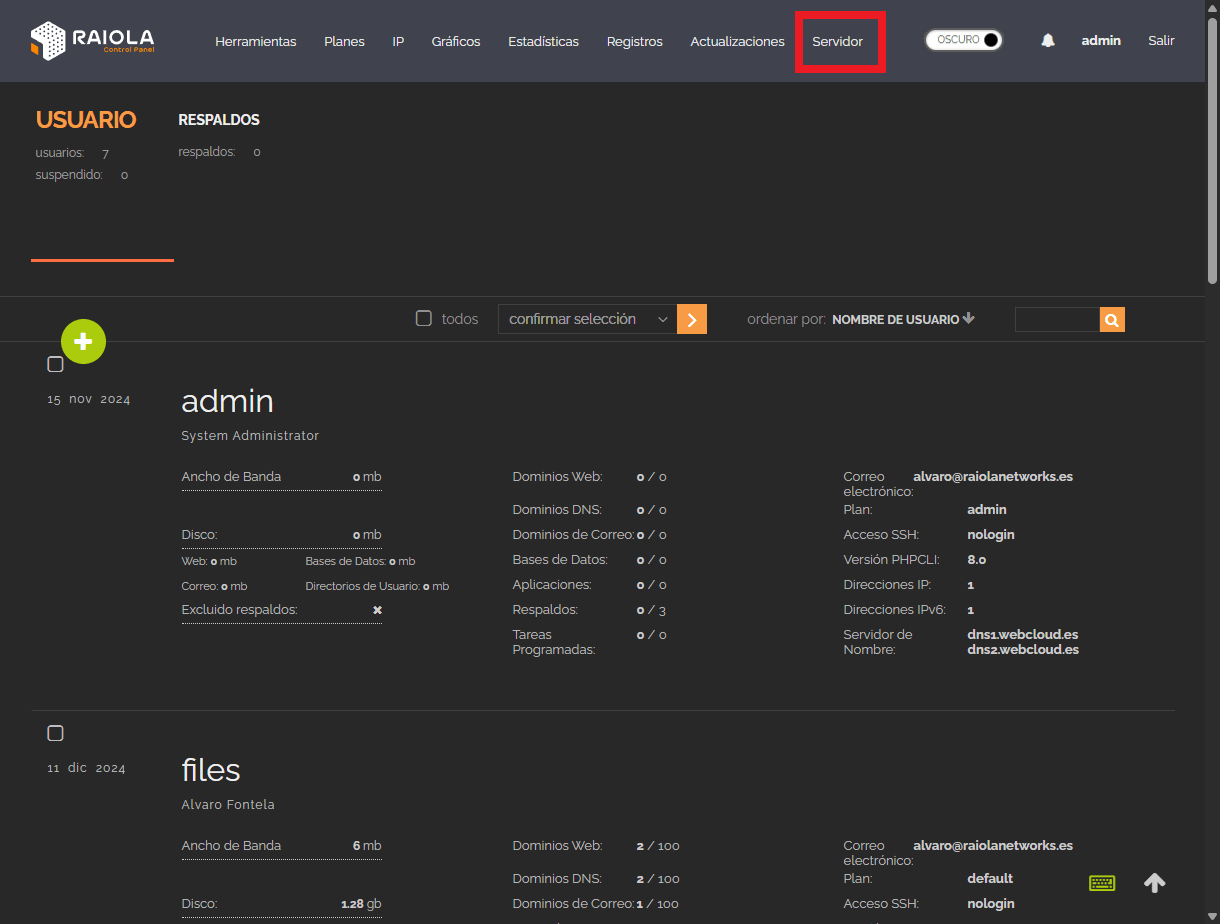Open the Servidor menu
This screenshot has width=1220, height=924.
coord(838,41)
